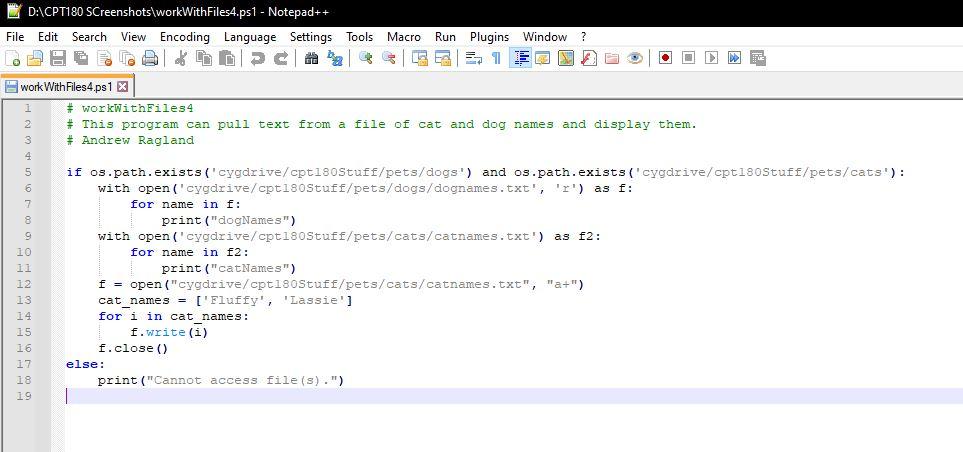Click line number 5 in margin

pos(28,173)
